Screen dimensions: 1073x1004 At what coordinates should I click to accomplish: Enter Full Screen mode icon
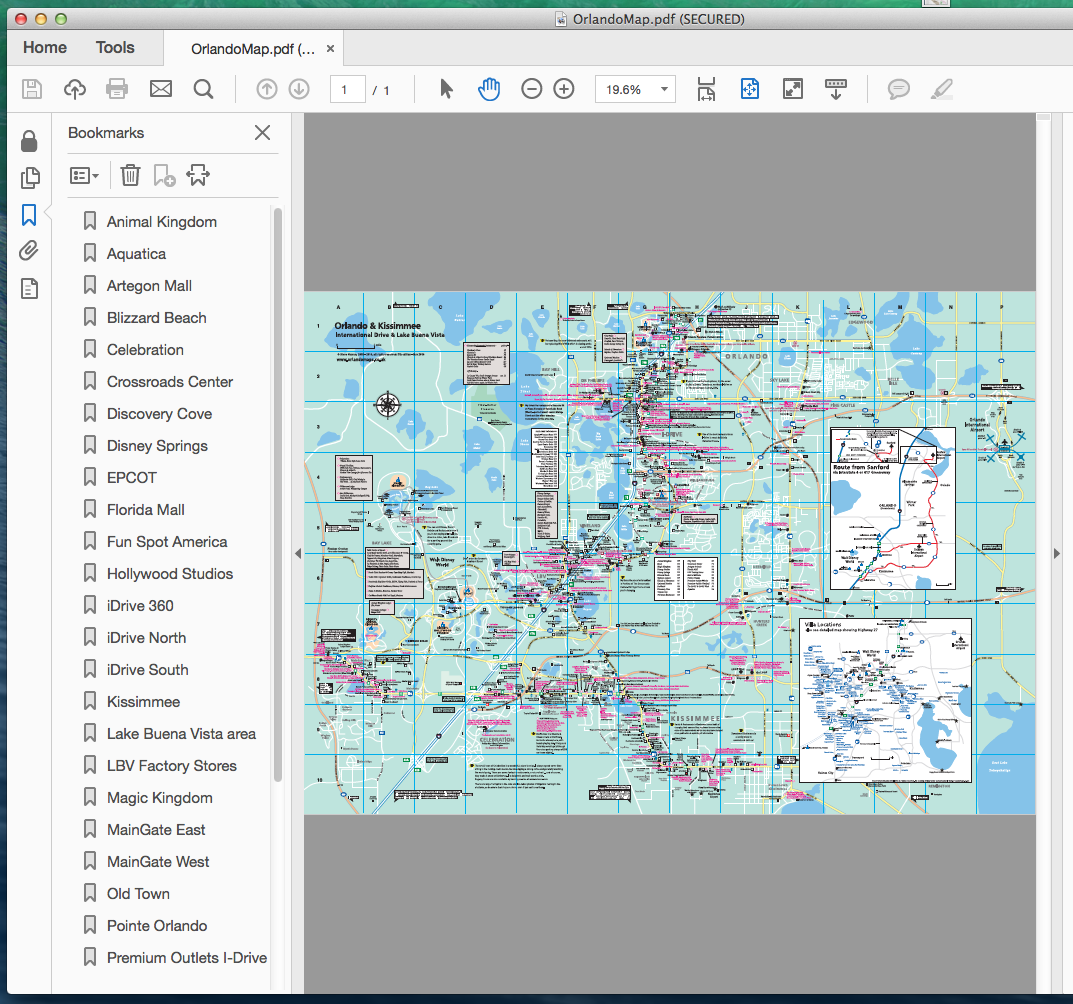pos(792,89)
